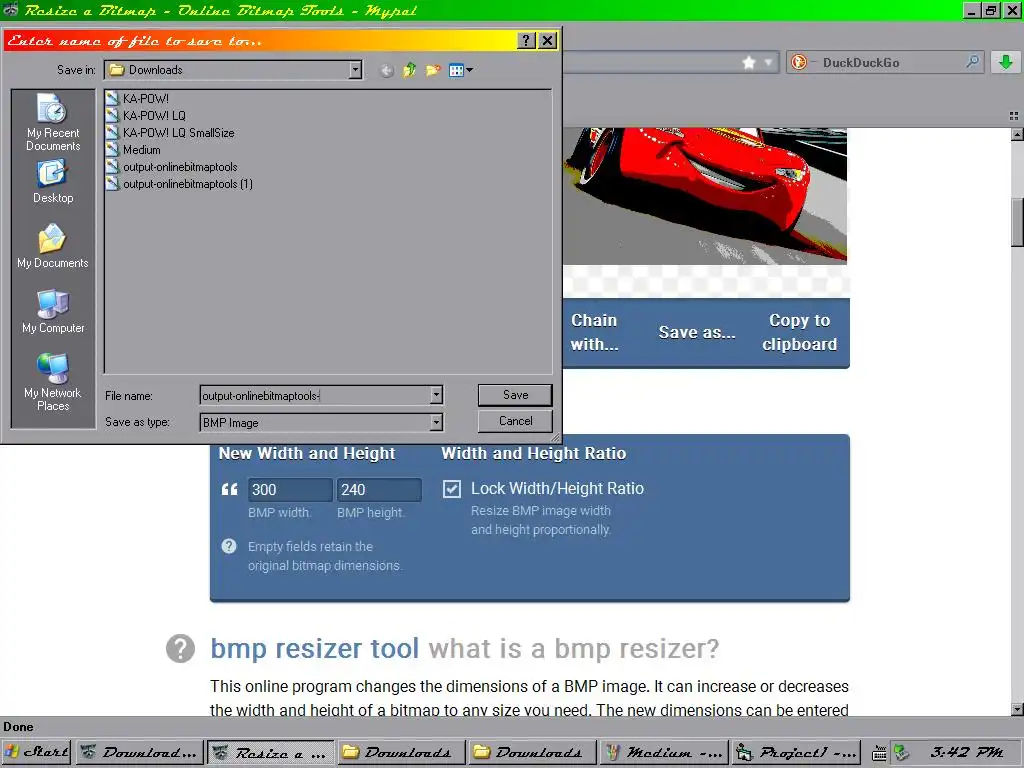The height and width of the screenshot is (768, 1024).
Task: Click the small grid icon below toolbar
Action: pyautogui.click(x=1014, y=116)
